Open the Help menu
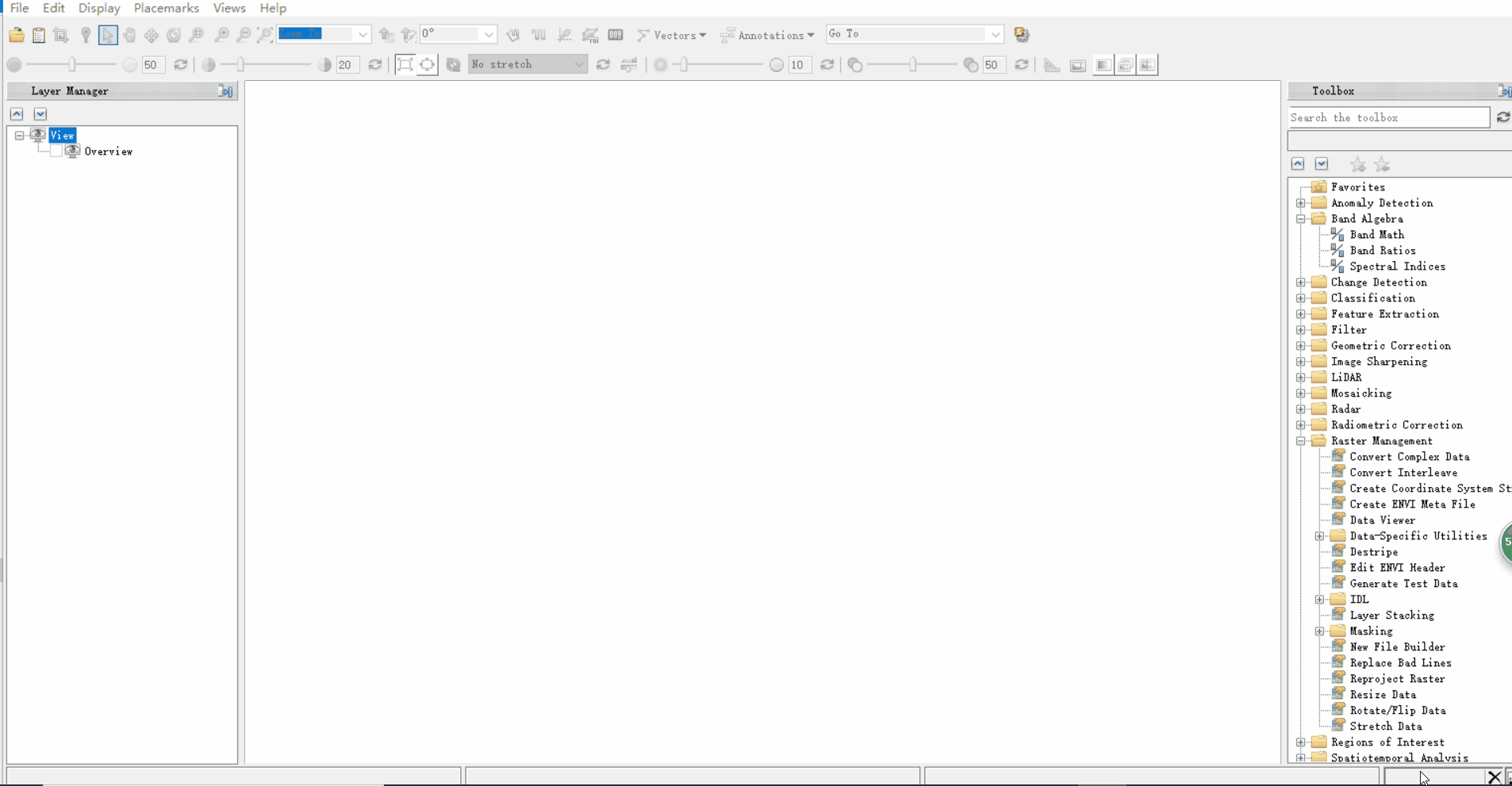 (x=273, y=8)
